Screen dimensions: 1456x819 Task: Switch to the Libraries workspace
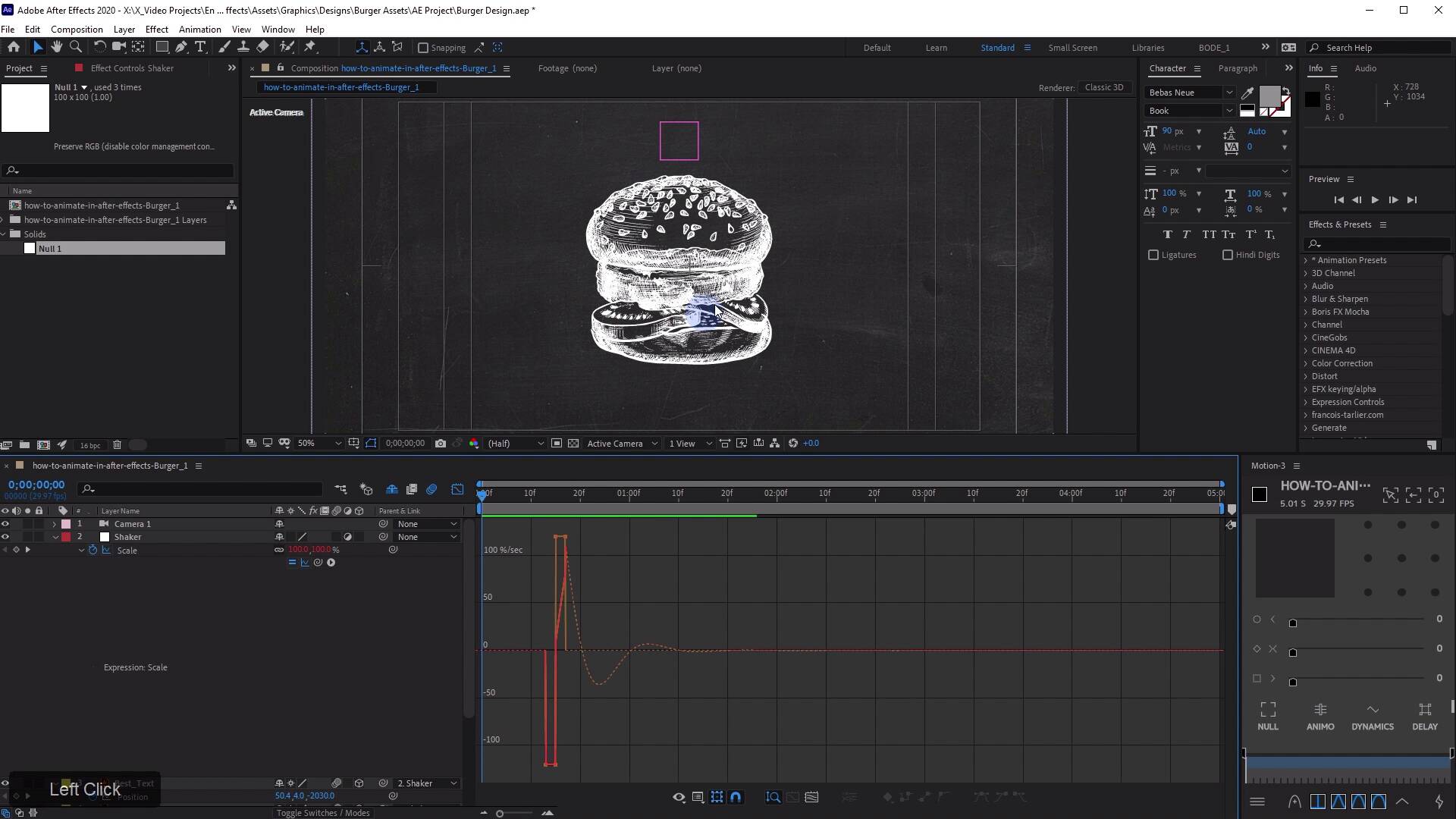click(1148, 48)
